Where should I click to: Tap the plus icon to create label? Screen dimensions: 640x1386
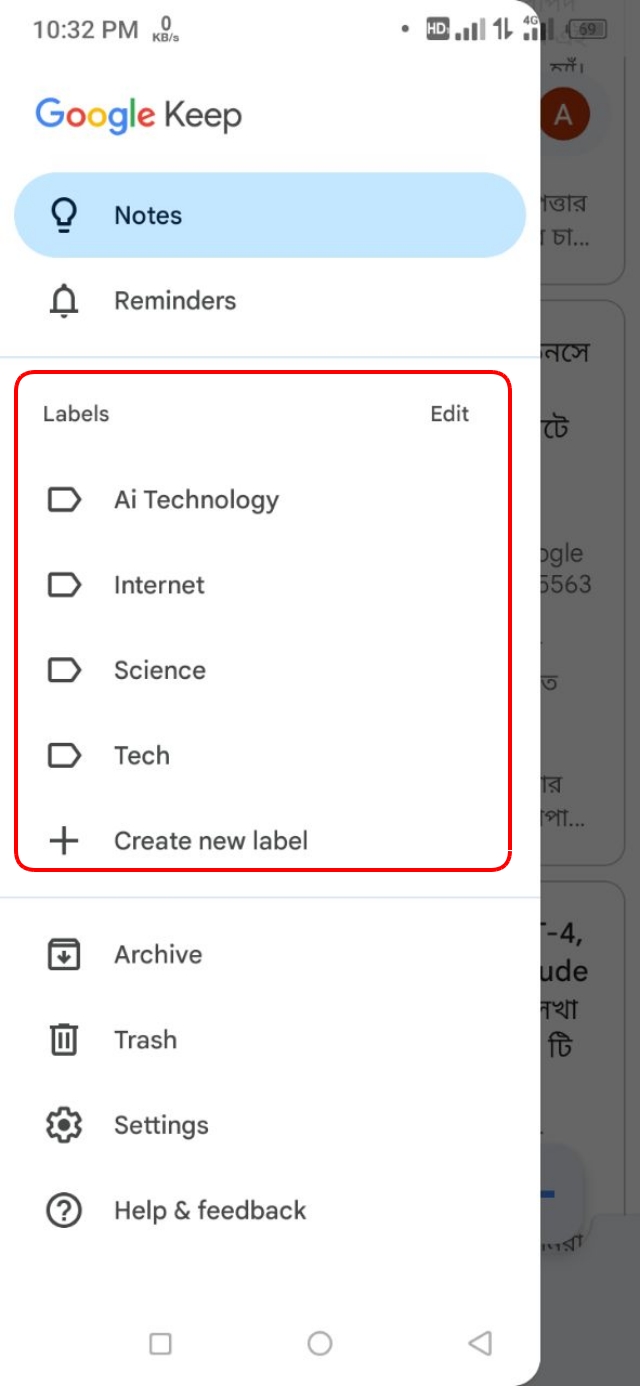coord(64,841)
